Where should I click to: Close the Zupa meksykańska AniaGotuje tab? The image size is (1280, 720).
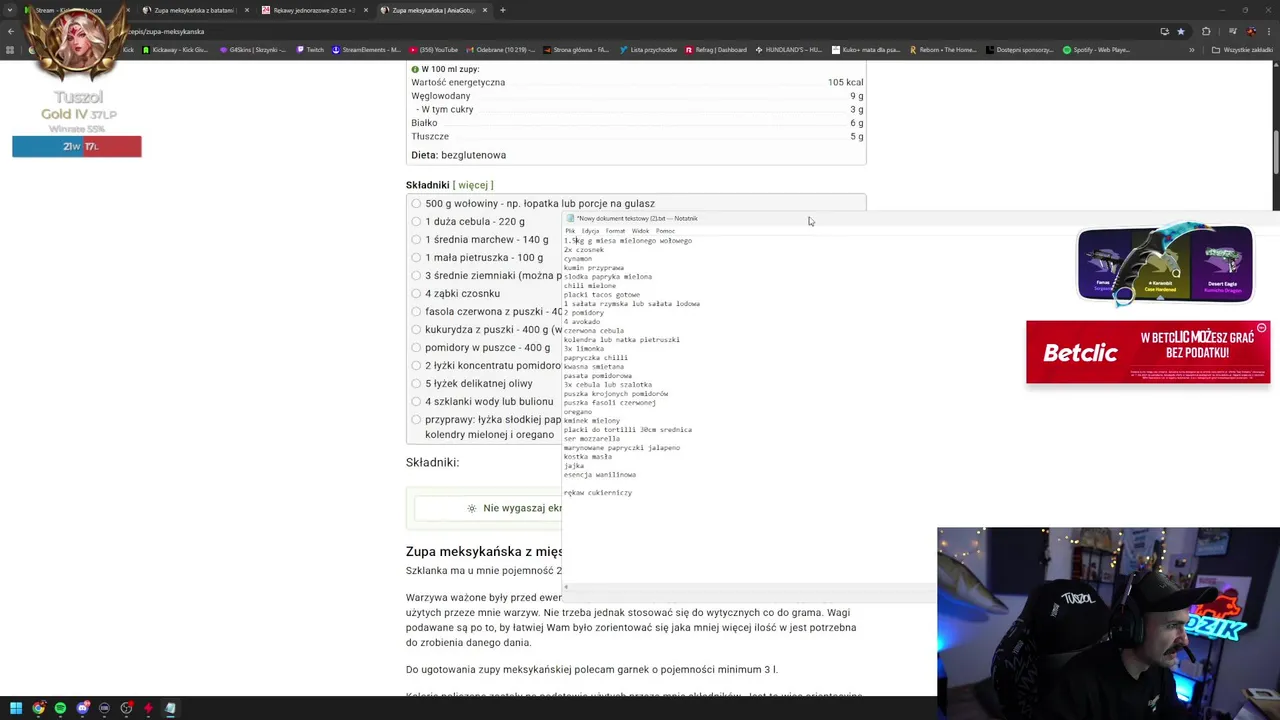pyautogui.click(x=485, y=10)
